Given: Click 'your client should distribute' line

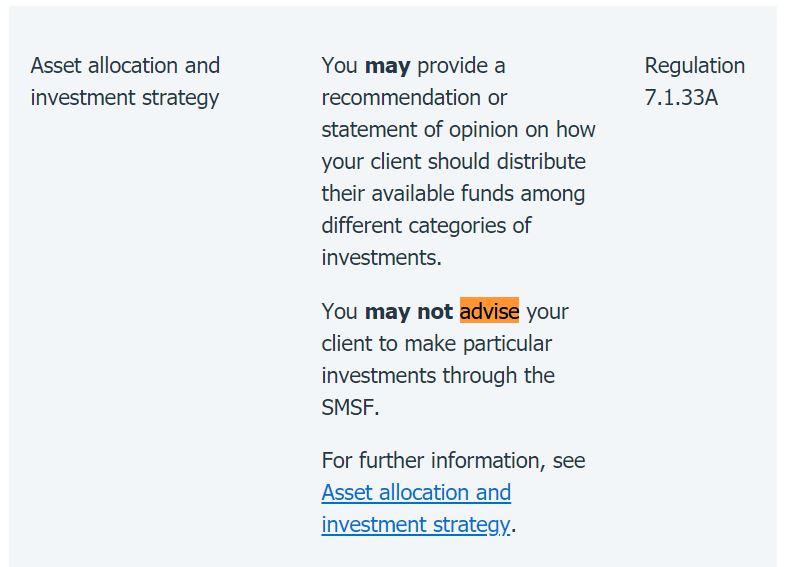Looking at the screenshot, I should 453,162.
